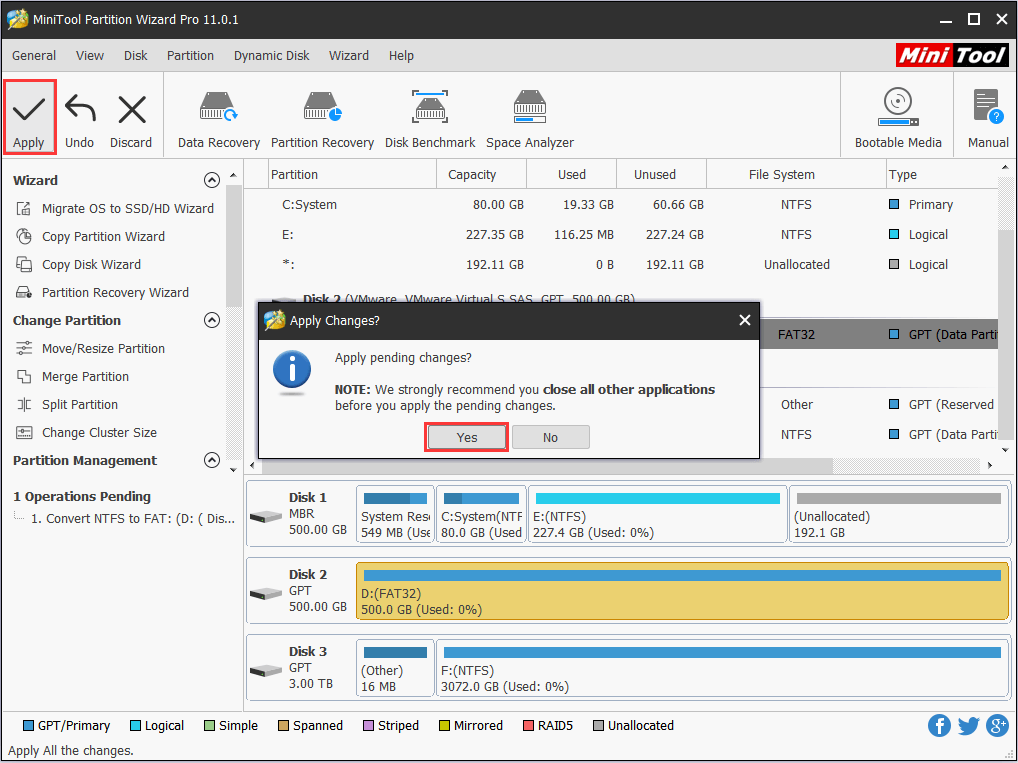1018x763 pixels.
Task: Click the Undo arrow icon
Action: (x=80, y=110)
